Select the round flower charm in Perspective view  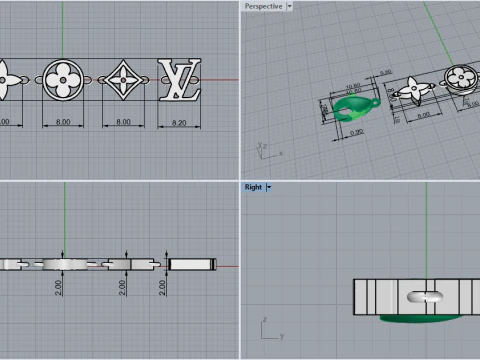point(462,79)
